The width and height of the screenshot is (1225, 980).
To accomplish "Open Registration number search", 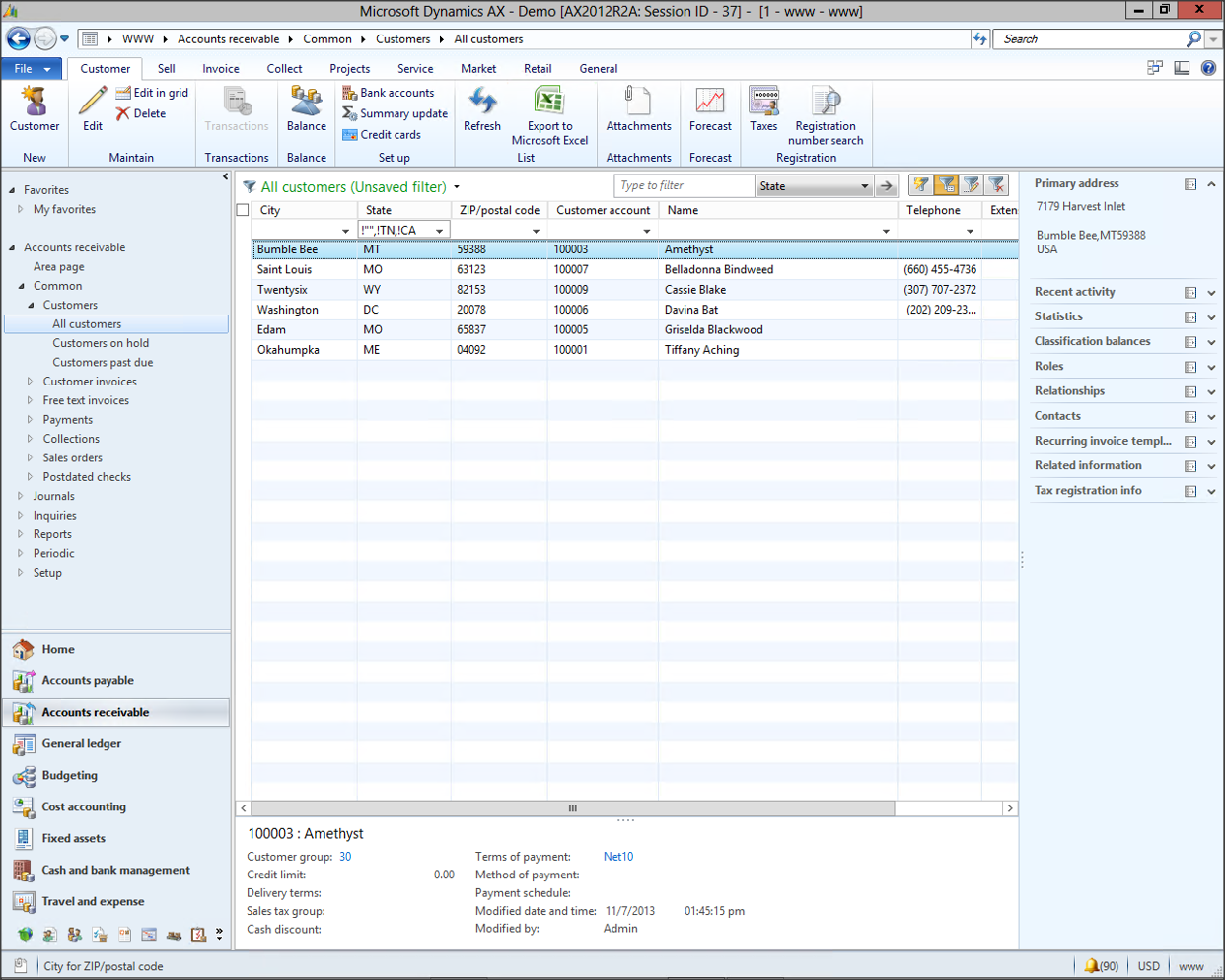I will [x=826, y=103].
